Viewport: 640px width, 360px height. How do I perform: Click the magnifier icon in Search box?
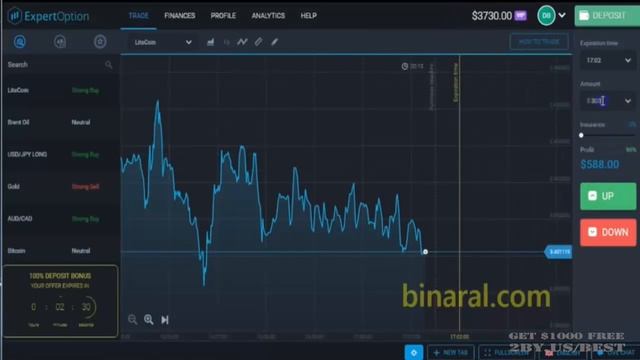[108, 64]
